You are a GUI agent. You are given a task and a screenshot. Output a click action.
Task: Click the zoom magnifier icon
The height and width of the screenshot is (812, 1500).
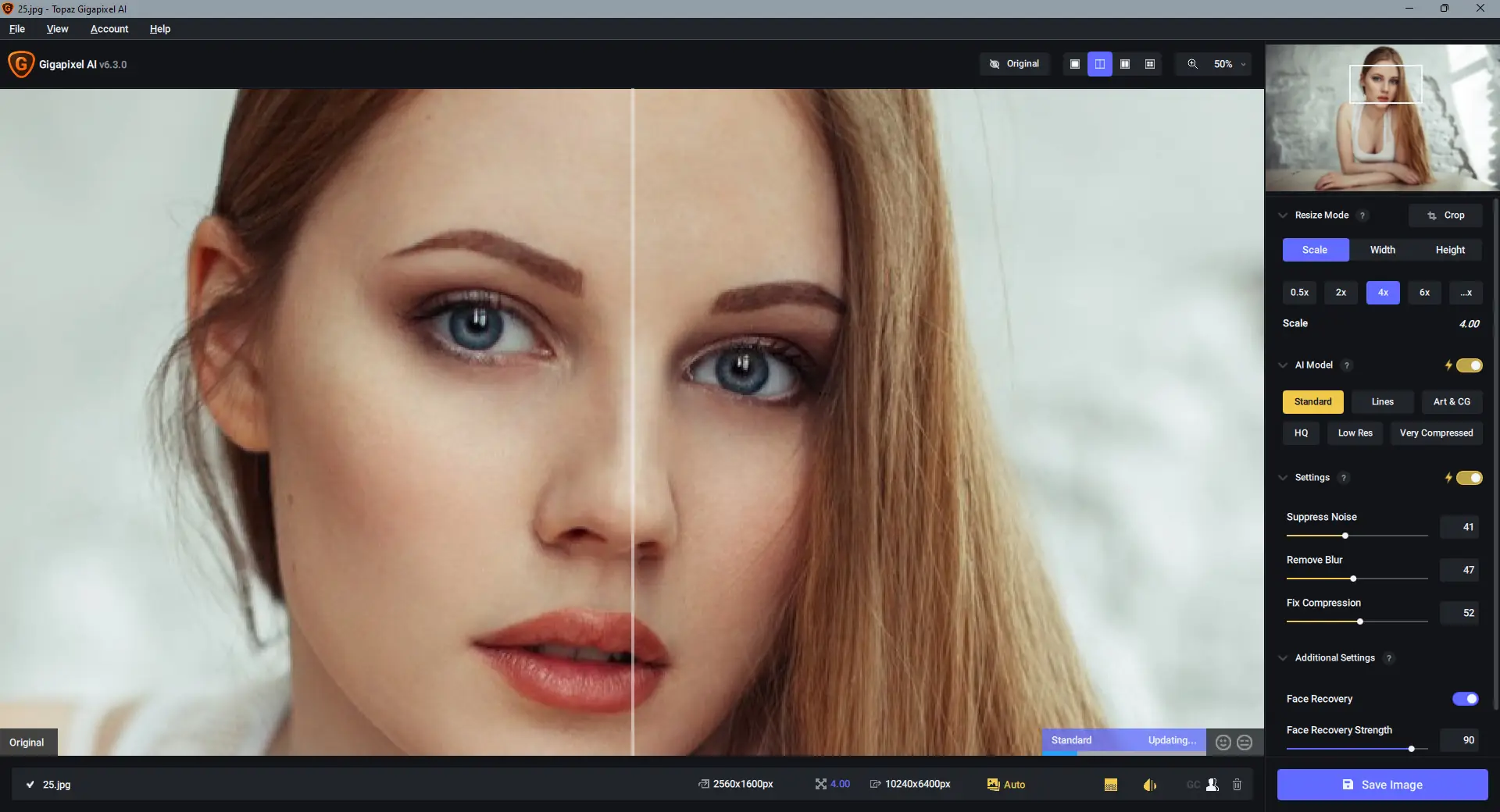(x=1192, y=64)
